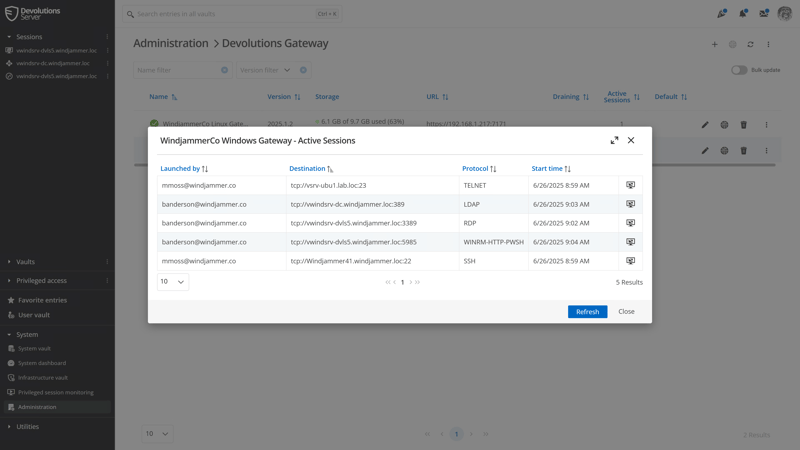Go to first page in dialog paginator
The height and width of the screenshot is (450, 800).
tap(388, 282)
